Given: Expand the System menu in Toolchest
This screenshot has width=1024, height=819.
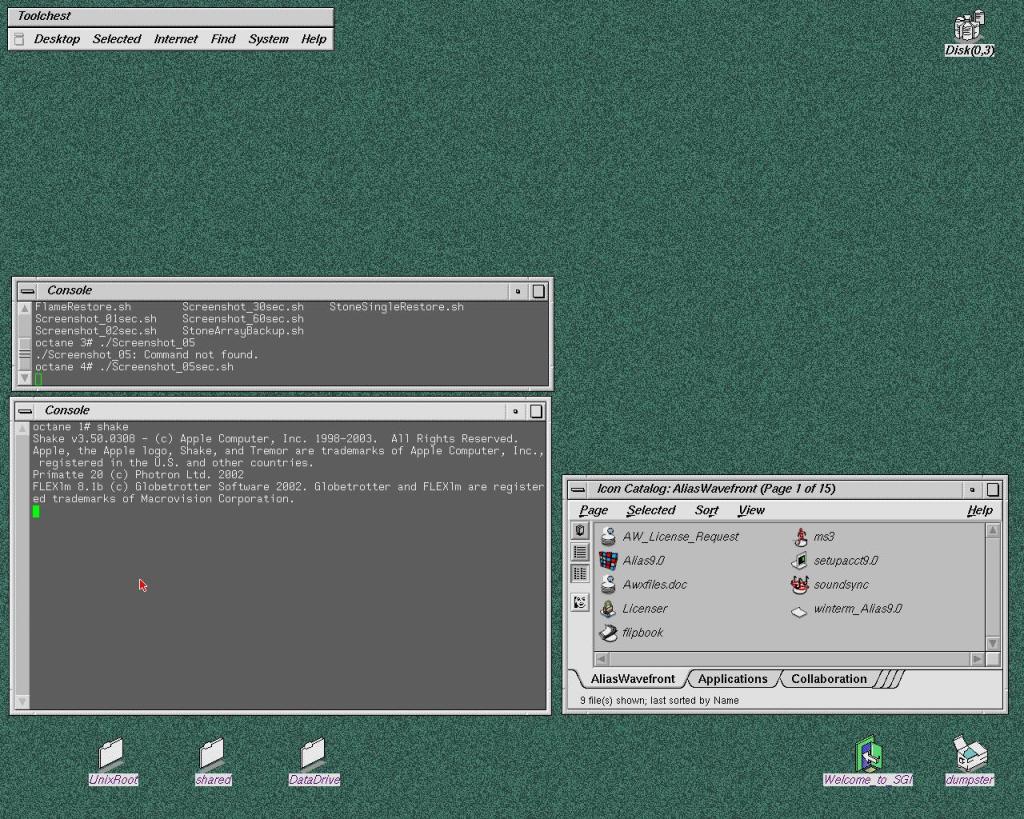Looking at the screenshot, I should 268,39.
